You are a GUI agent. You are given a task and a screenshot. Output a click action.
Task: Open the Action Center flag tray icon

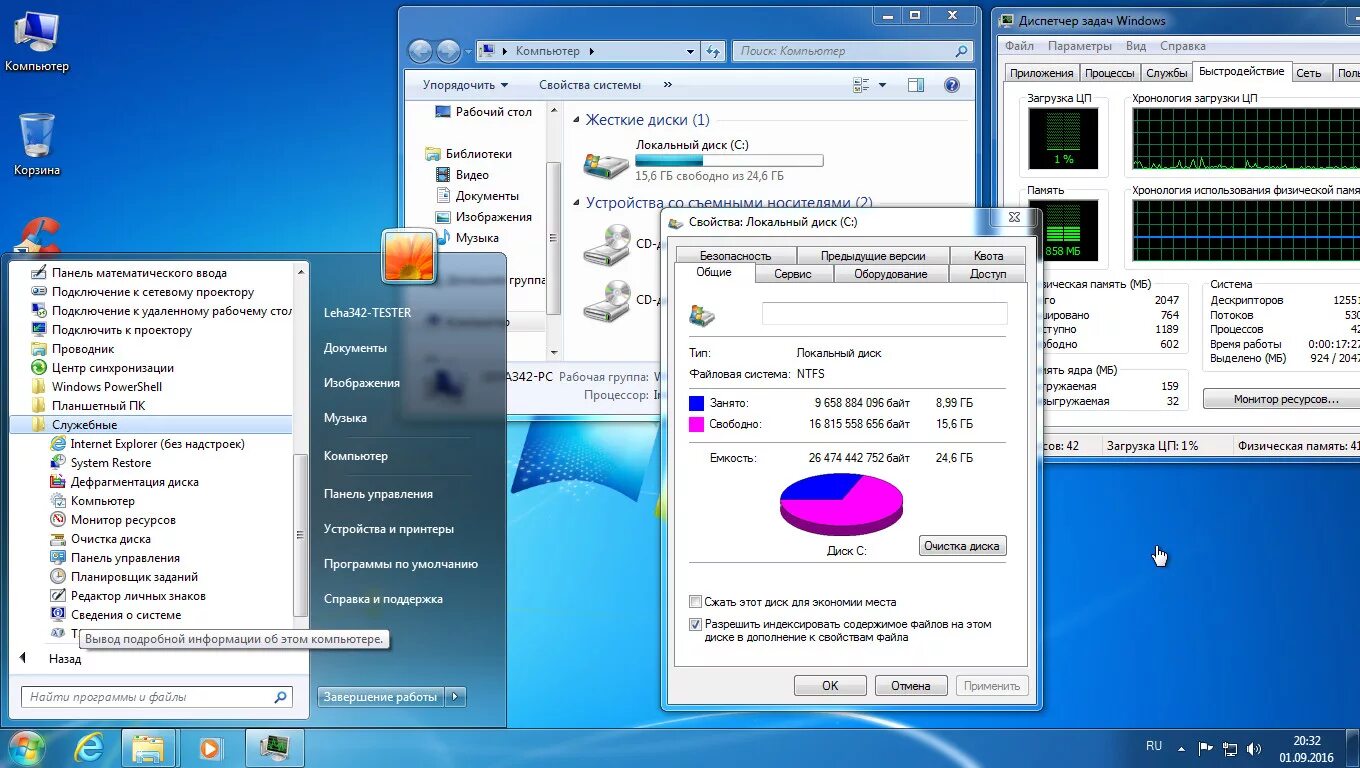click(x=1205, y=748)
